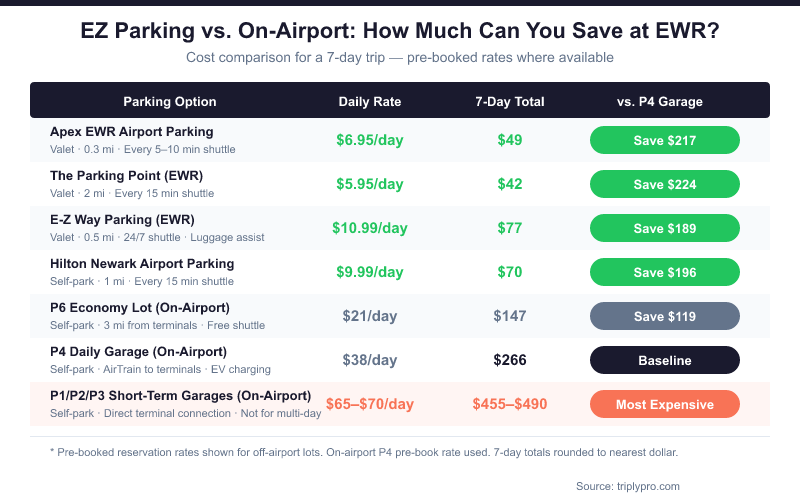This screenshot has width=800, height=500.
Task: Click the "Parking Option" column header
Action: point(169,102)
